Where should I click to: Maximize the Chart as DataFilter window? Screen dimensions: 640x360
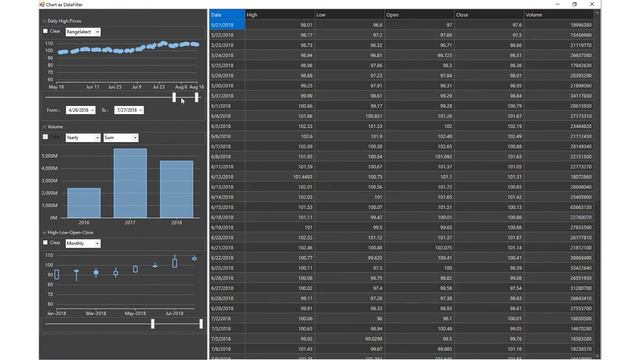coord(574,4)
